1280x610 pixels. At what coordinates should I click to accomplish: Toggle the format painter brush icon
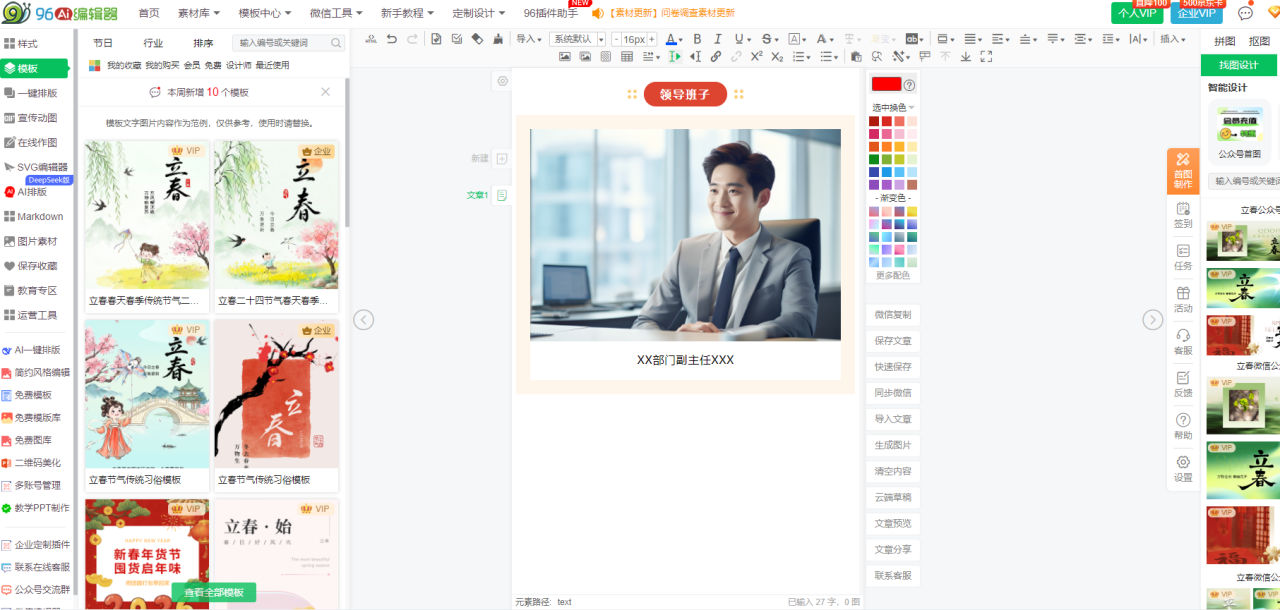click(x=499, y=39)
